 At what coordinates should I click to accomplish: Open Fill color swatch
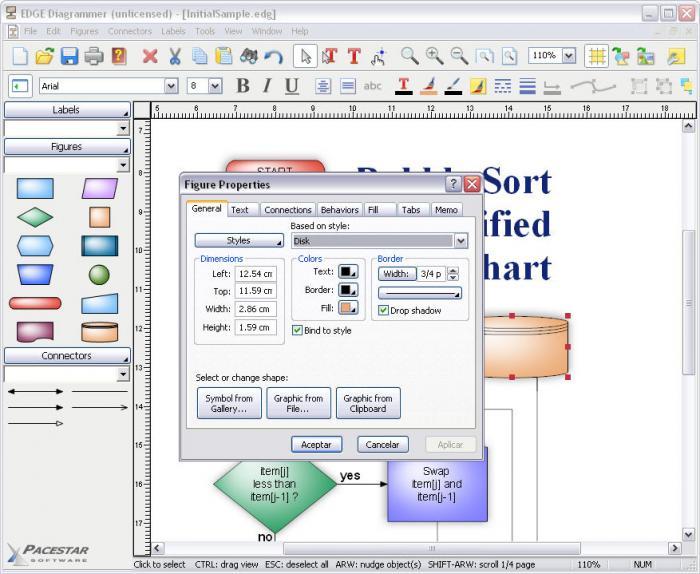click(348, 308)
